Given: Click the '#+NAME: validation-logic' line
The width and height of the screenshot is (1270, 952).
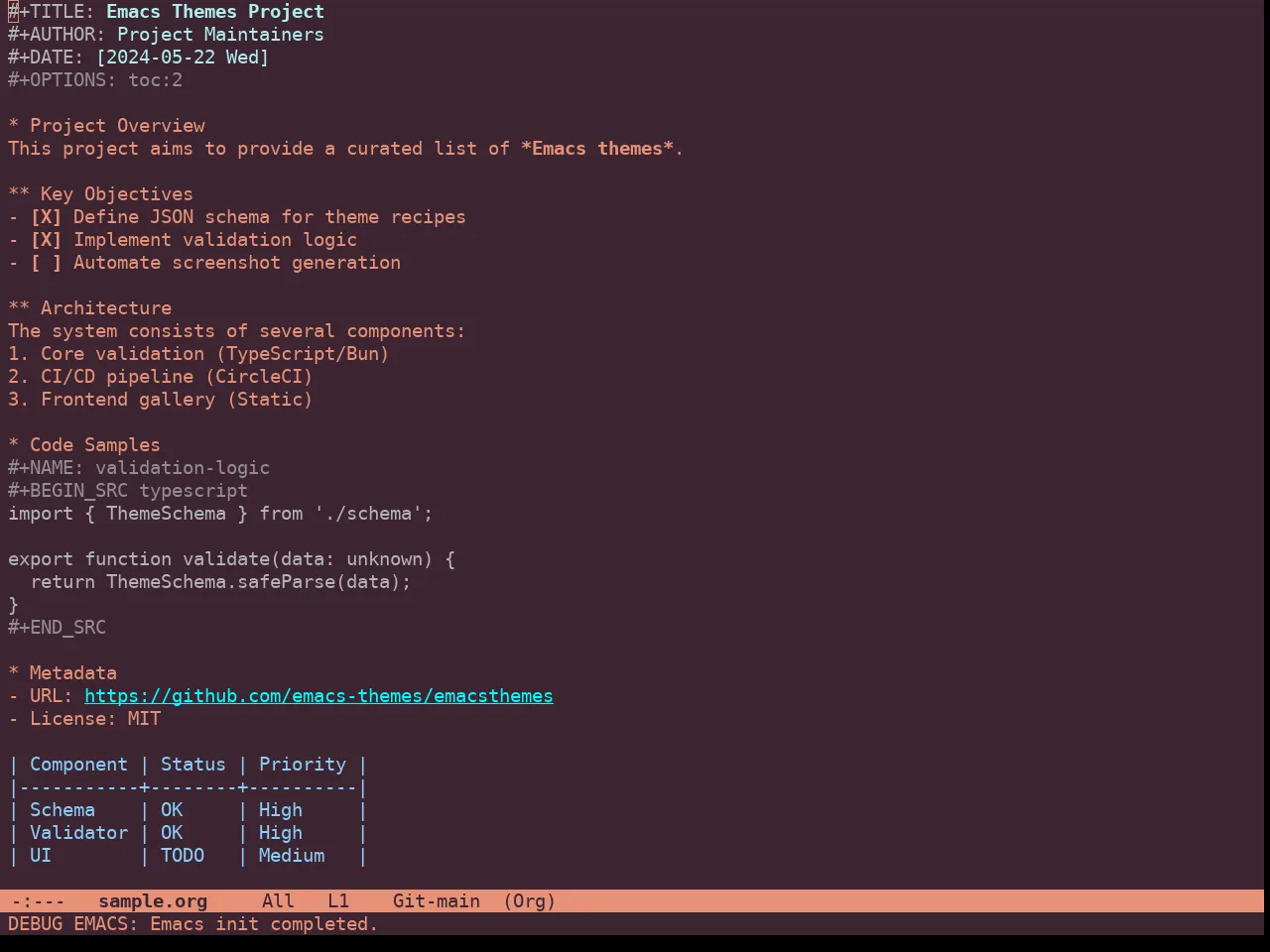Looking at the screenshot, I should click(139, 468).
